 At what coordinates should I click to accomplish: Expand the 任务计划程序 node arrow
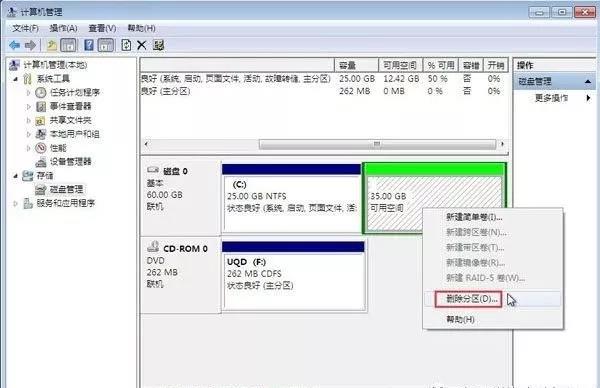[28, 93]
